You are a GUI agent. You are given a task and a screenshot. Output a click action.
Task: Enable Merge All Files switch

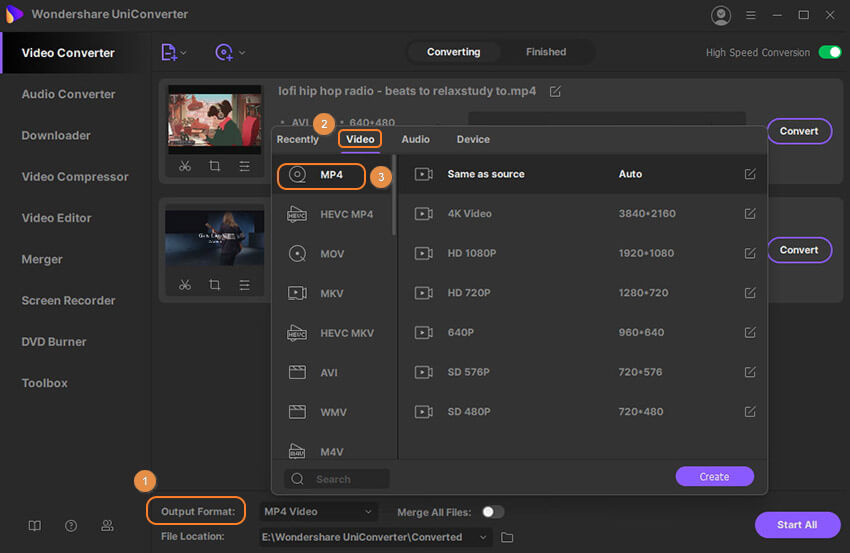pos(493,512)
